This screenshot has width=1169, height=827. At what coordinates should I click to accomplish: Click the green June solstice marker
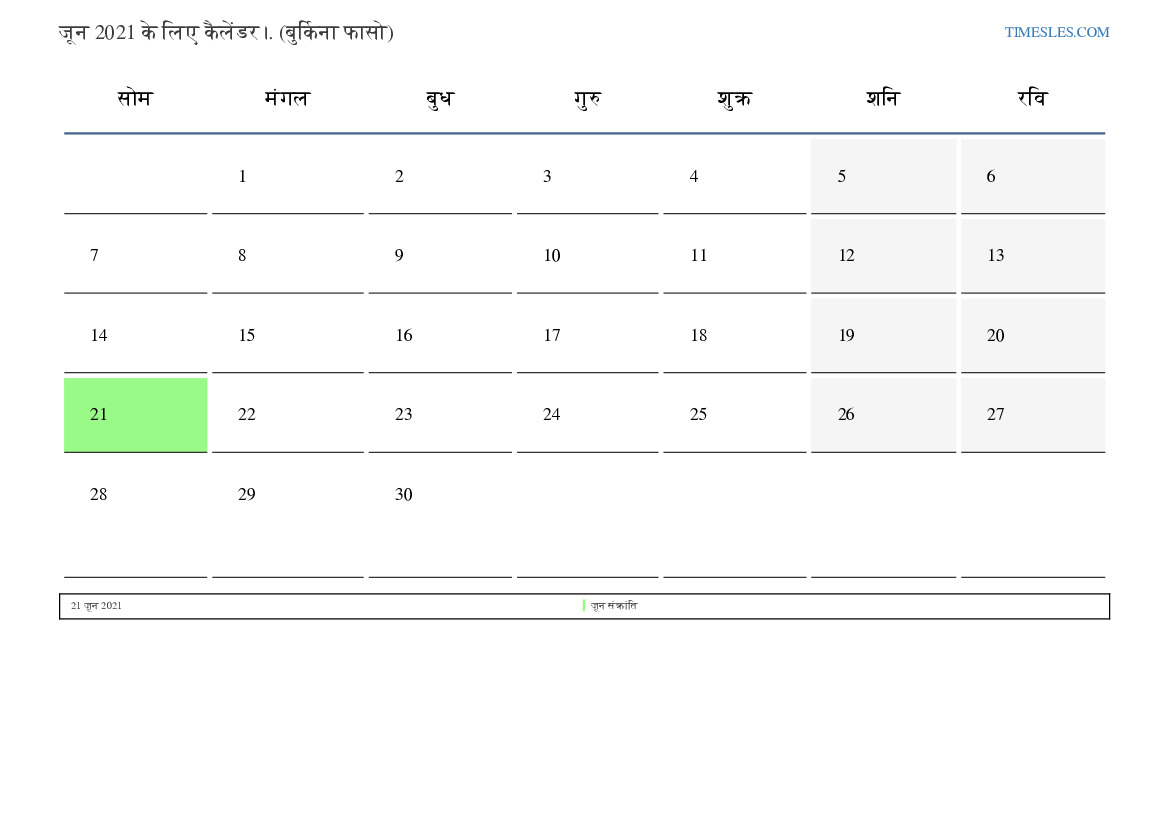point(584,605)
